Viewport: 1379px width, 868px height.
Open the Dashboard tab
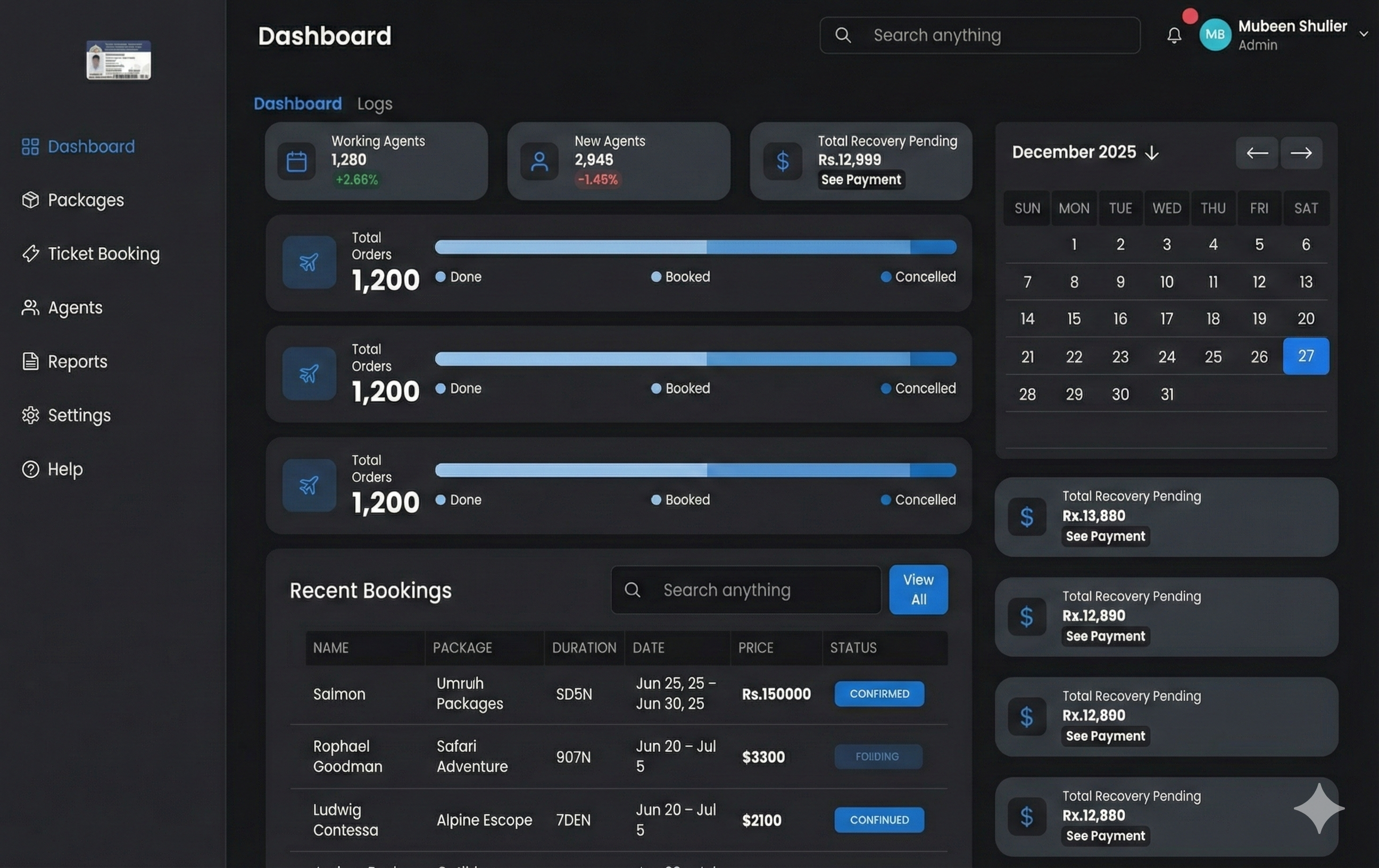(297, 104)
